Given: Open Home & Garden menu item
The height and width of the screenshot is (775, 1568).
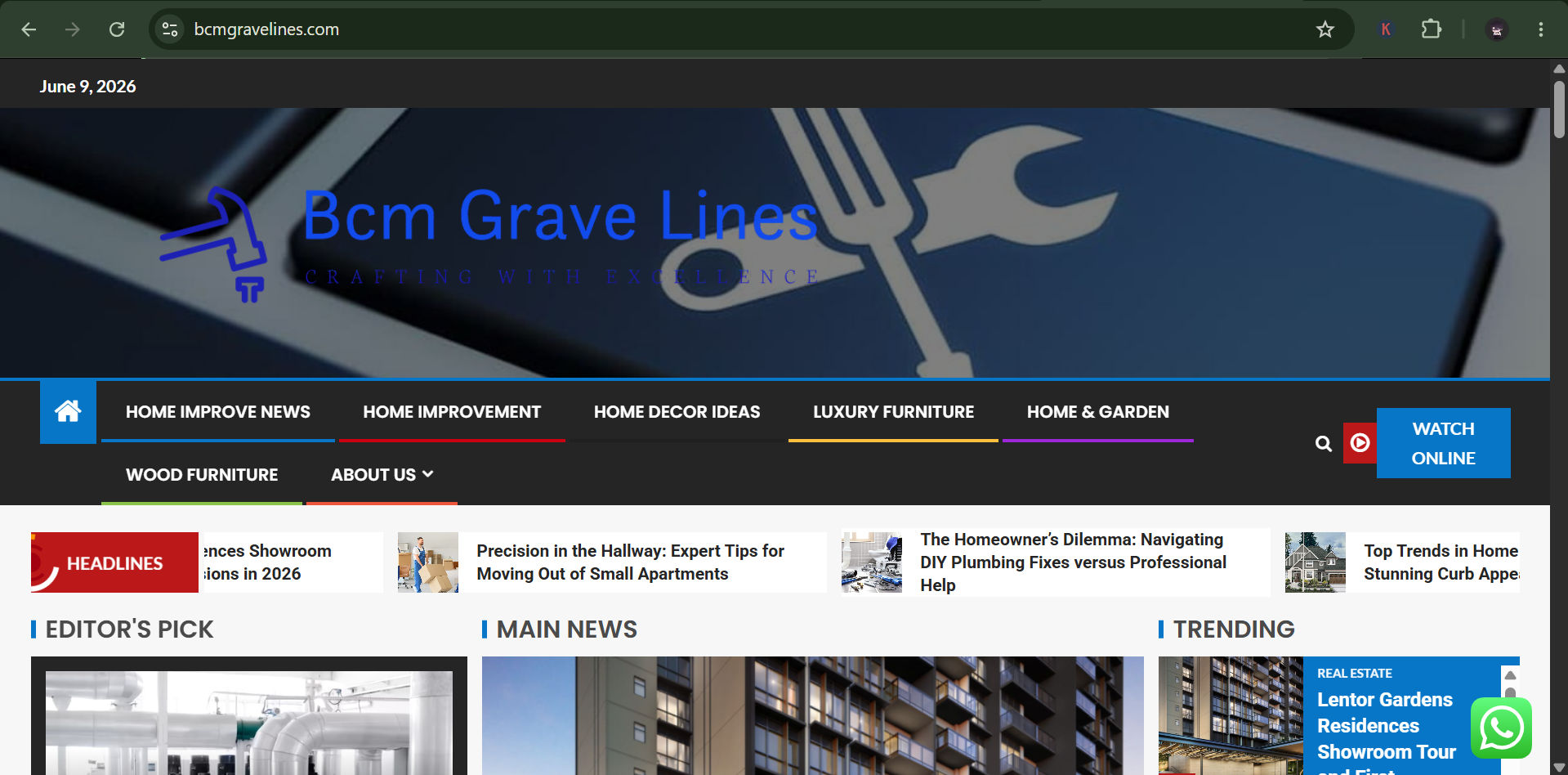Looking at the screenshot, I should 1098,412.
